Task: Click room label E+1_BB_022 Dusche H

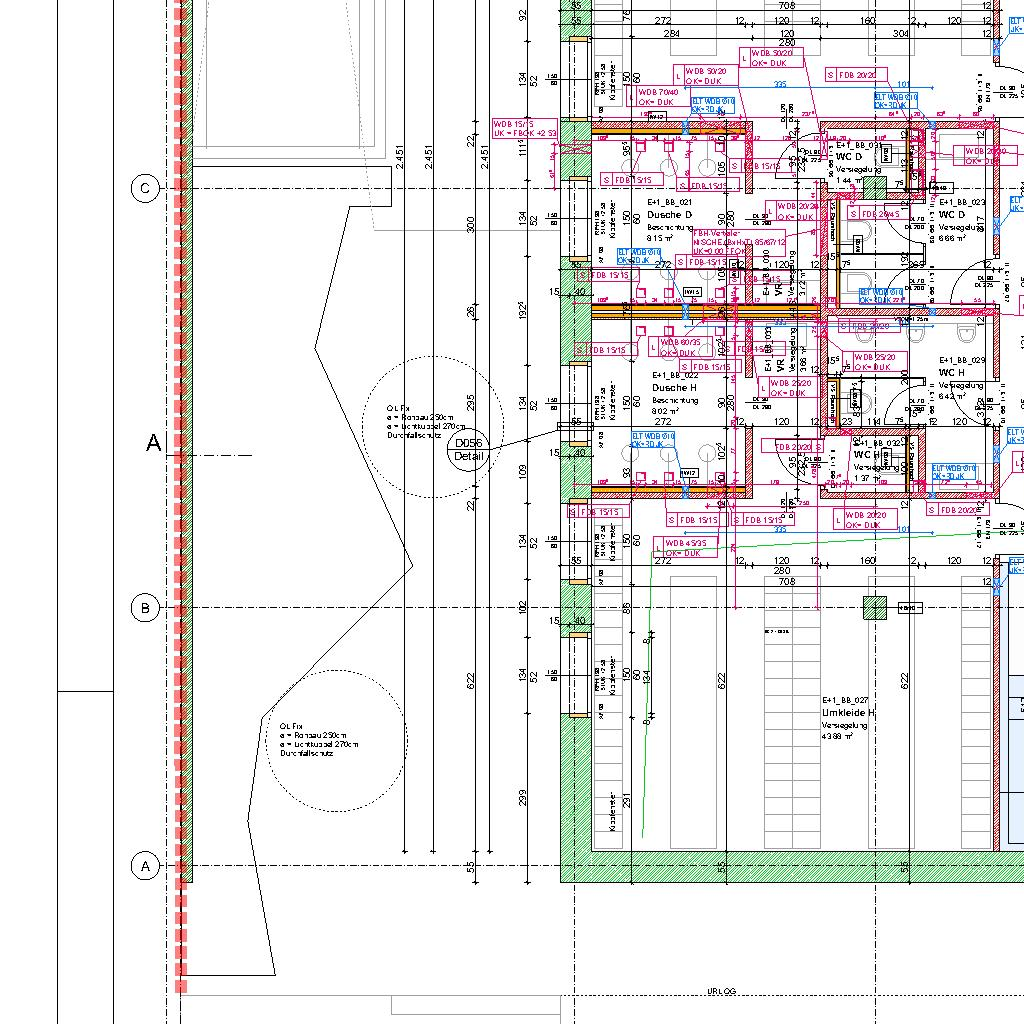Action: 675,381
